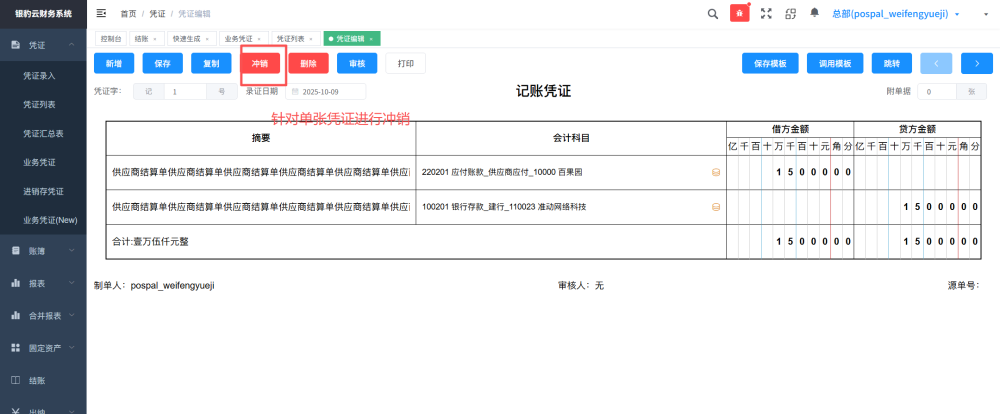The height and width of the screenshot is (414, 1000).
Task: Open the far-right header dropdown arrow
Action: [985, 14]
